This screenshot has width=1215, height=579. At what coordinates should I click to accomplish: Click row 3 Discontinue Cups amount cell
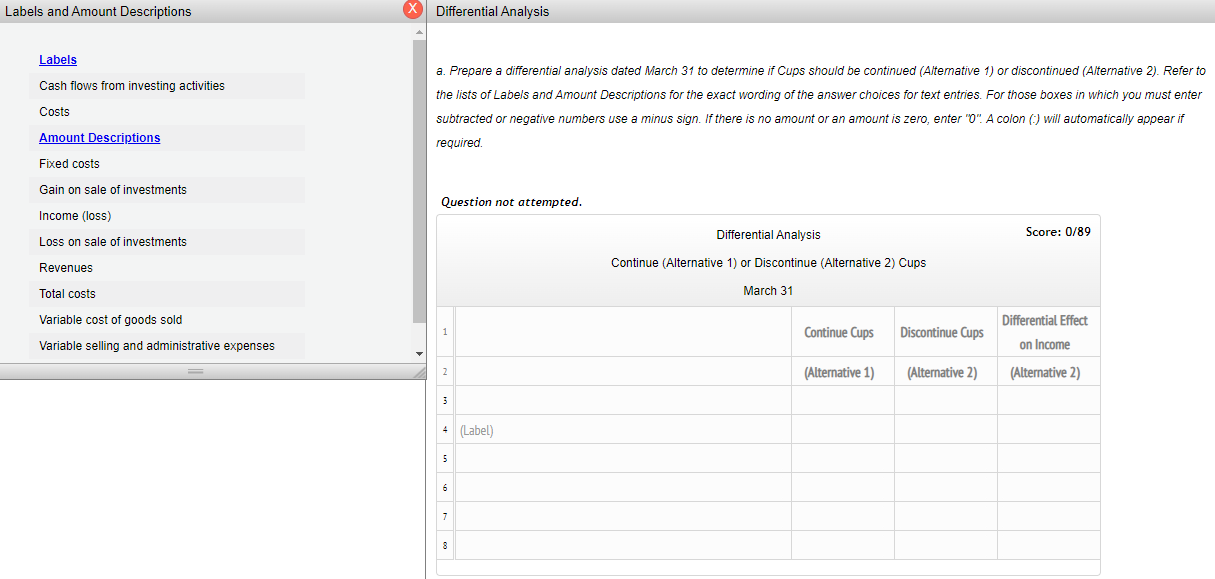point(946,400)
